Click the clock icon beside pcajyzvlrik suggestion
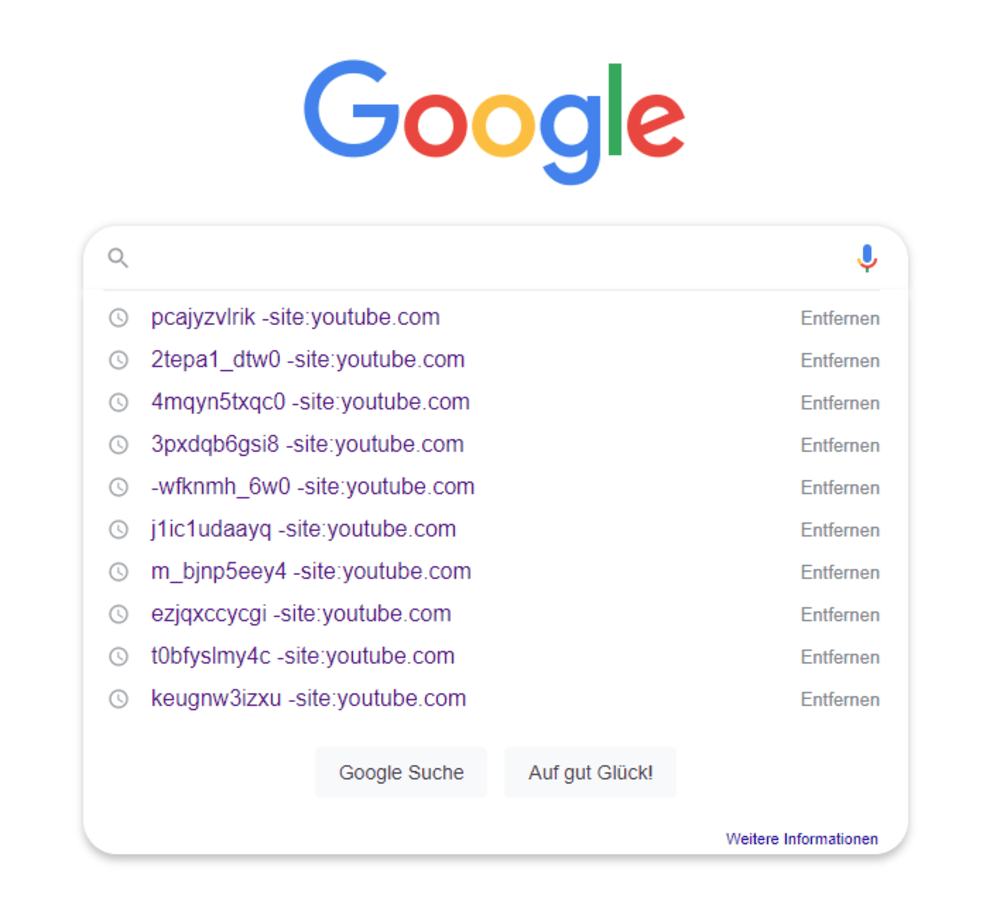 [119, 317]
